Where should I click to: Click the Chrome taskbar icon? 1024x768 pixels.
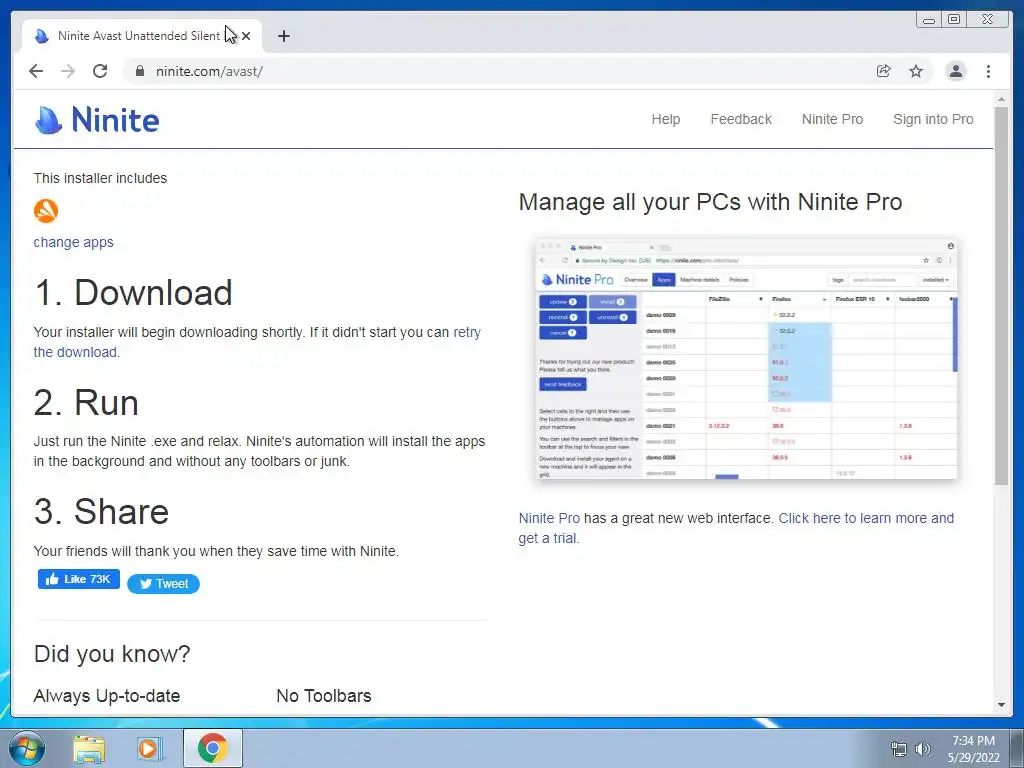pos(213,748)
